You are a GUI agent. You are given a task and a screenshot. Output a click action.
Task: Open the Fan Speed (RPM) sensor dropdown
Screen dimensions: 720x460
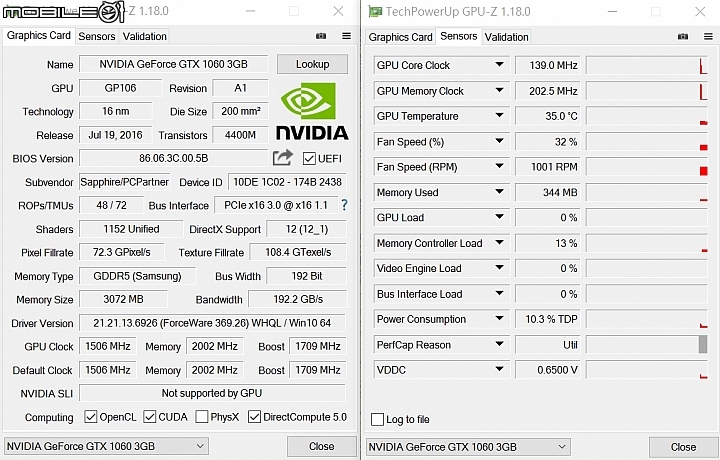[499, 167]
